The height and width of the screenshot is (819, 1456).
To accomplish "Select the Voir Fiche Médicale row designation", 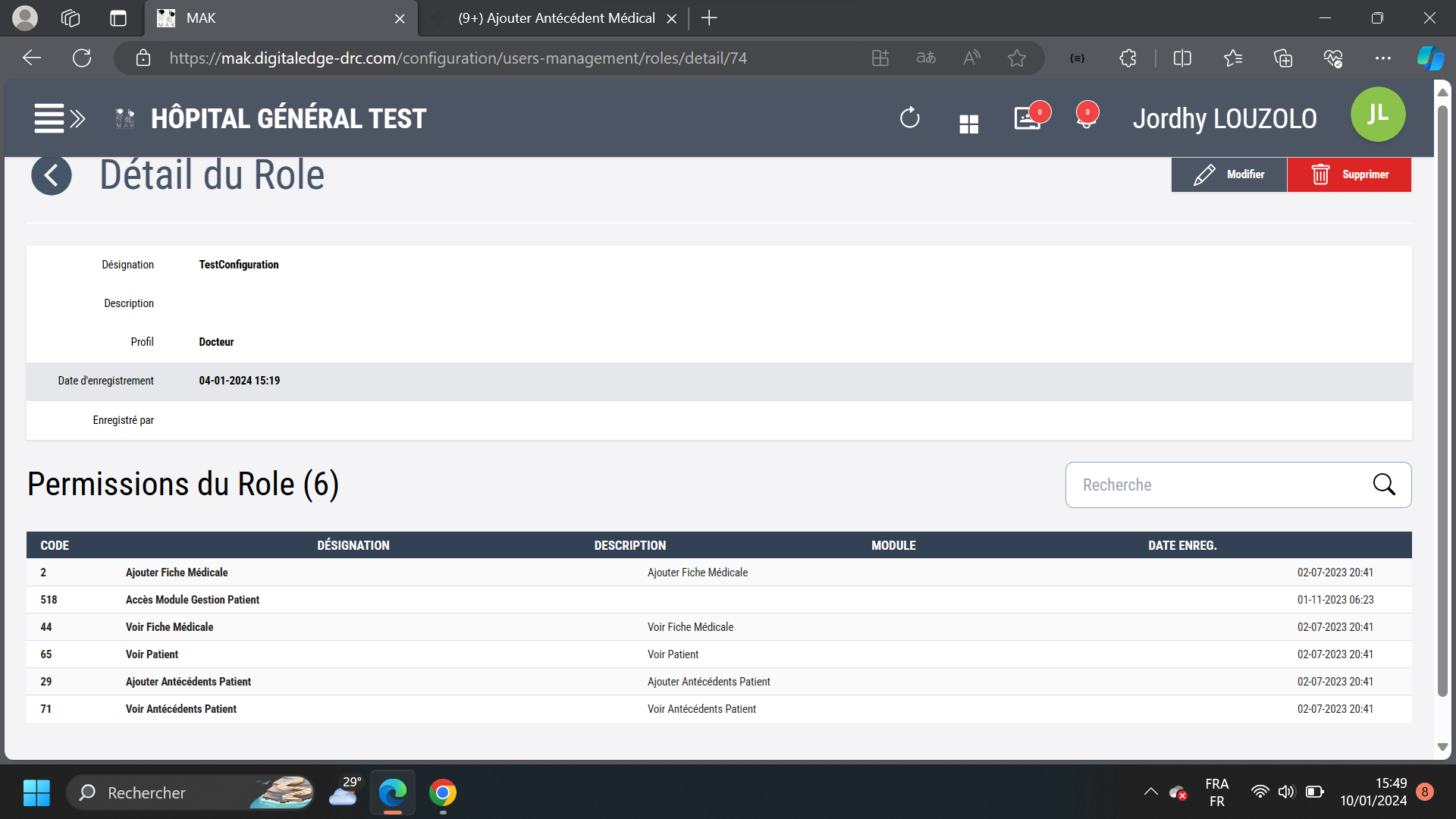I will pyautogui.click(x=169, y=627).
